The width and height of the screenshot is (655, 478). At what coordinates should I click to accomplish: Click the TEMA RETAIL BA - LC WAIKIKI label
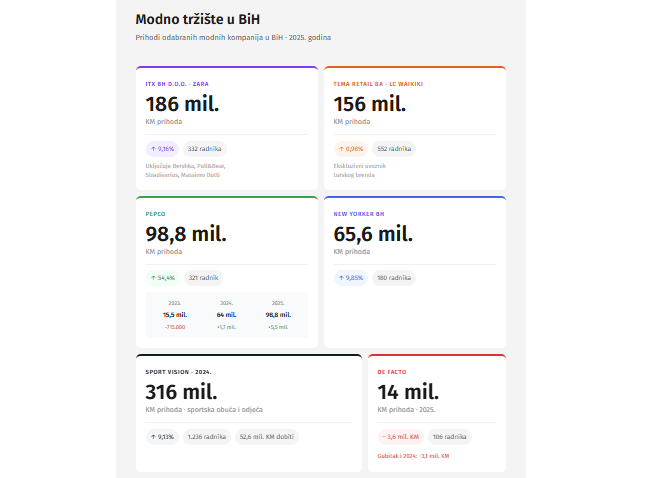pos(378,84)
